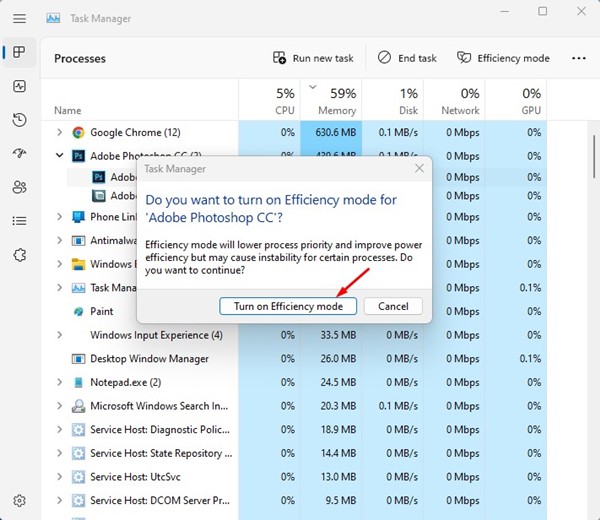Expand the Task Manager process group
The height and width of the screenshot is (520, 600).
(x=59, y=288)
